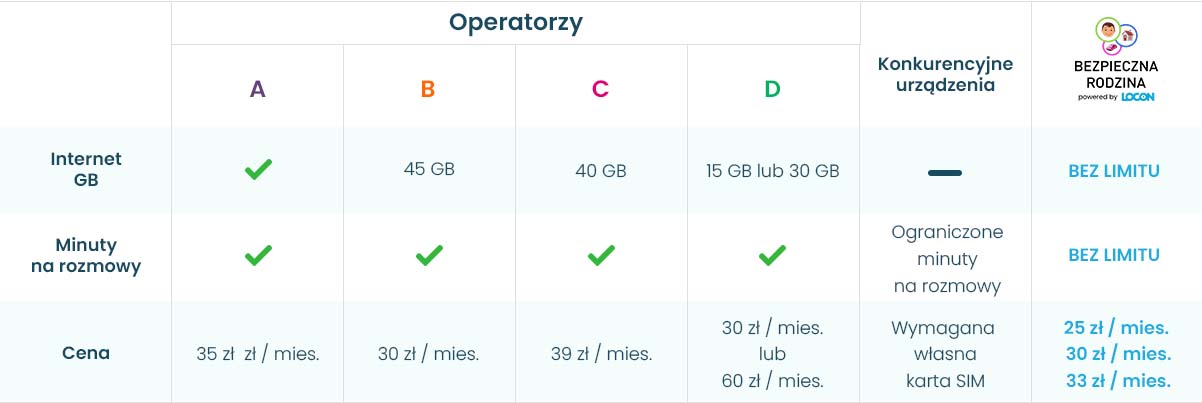Select the pink operator C column header
Image resolution: width=1202 pixels, height=403 pixels.
point(600,89)
